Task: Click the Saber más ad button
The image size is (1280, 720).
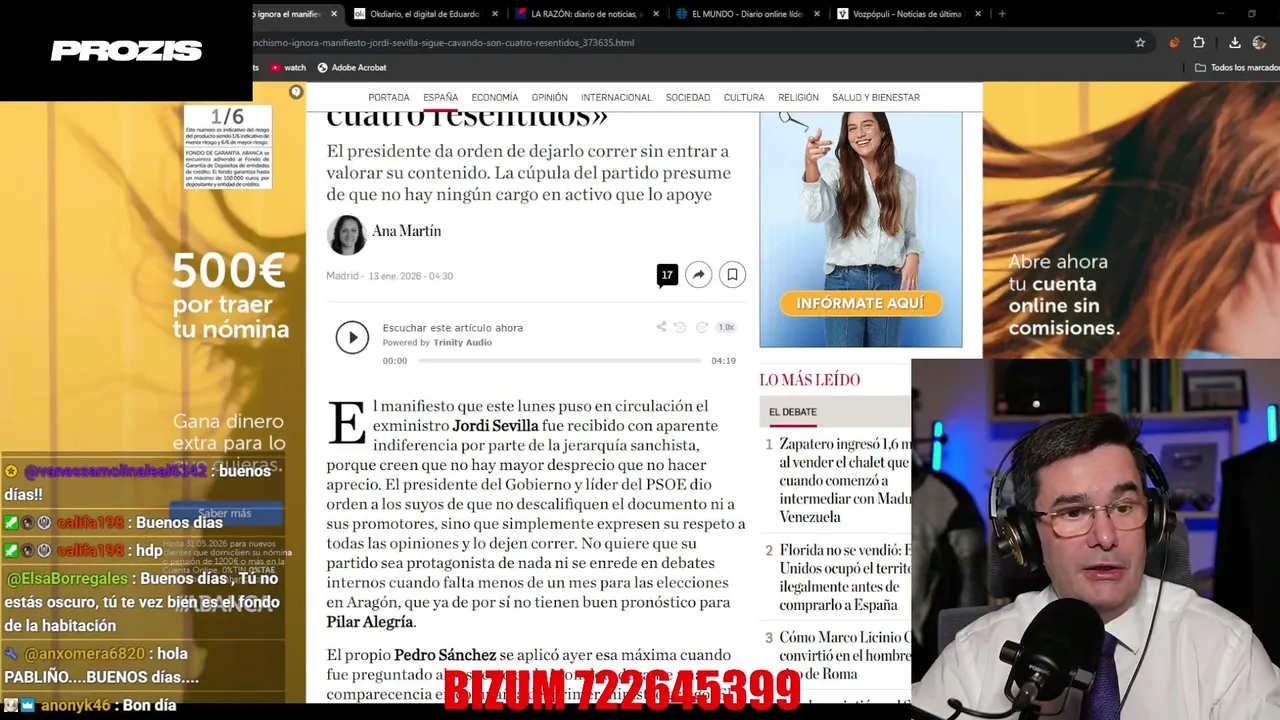Action: (x=225, y=513)
